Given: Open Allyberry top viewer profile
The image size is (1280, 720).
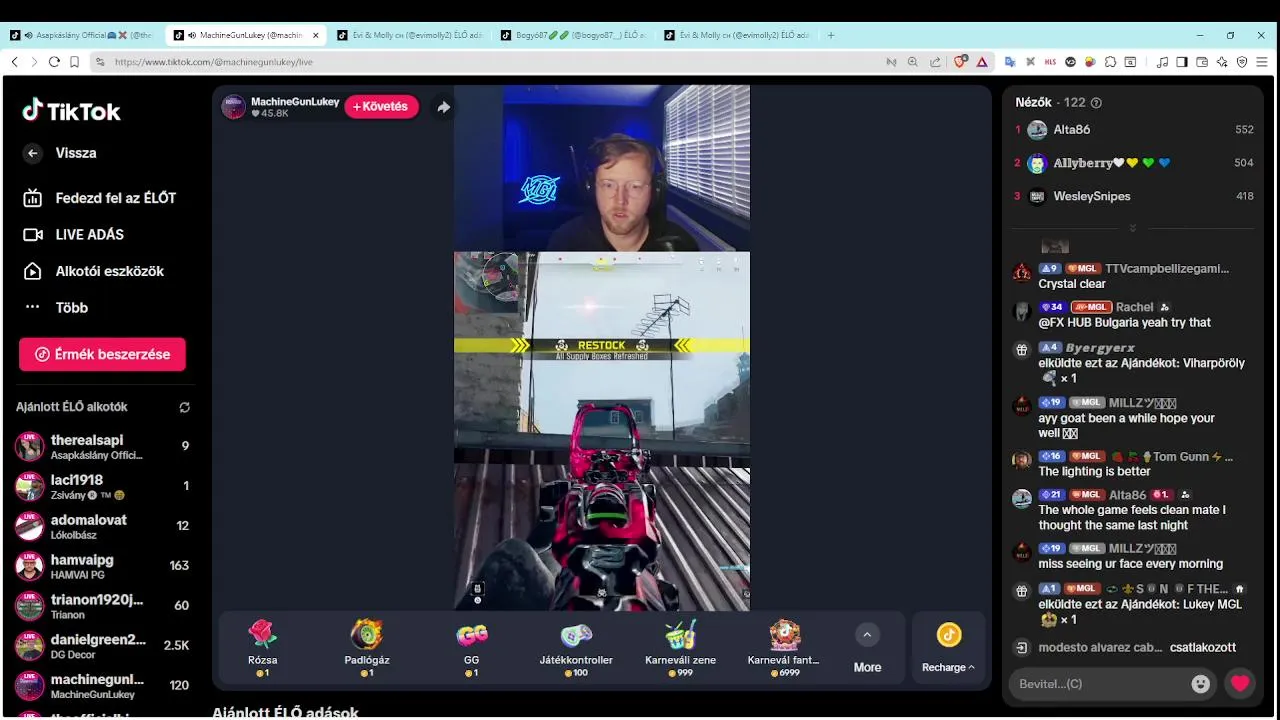Looking at the screenshot, I should click(x=1134, y=163).
